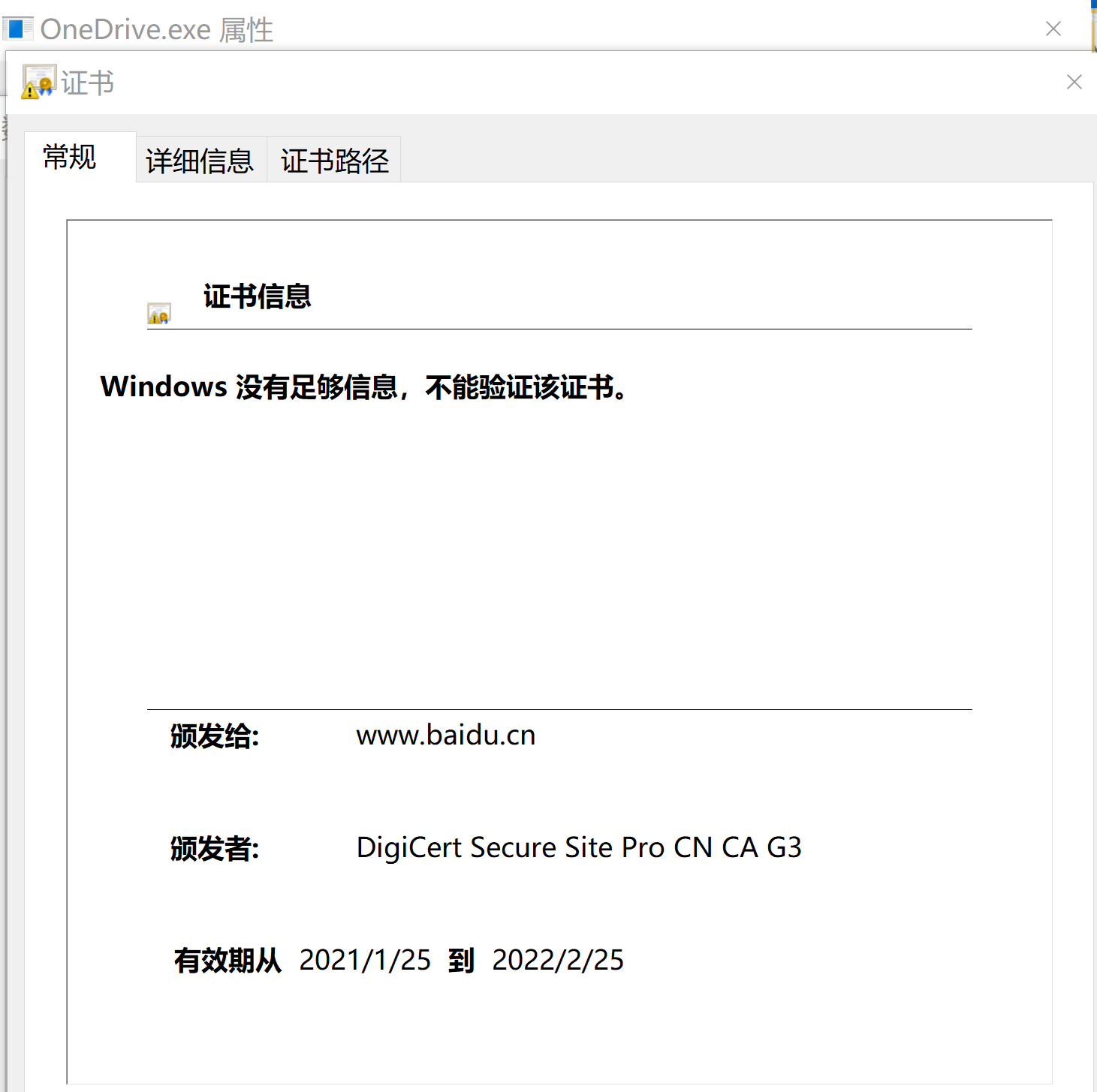Select the issuer DigiCert Secure Site Pro CN CA G3
This screenshot has height=1092, width=1097.
point(579,848)
